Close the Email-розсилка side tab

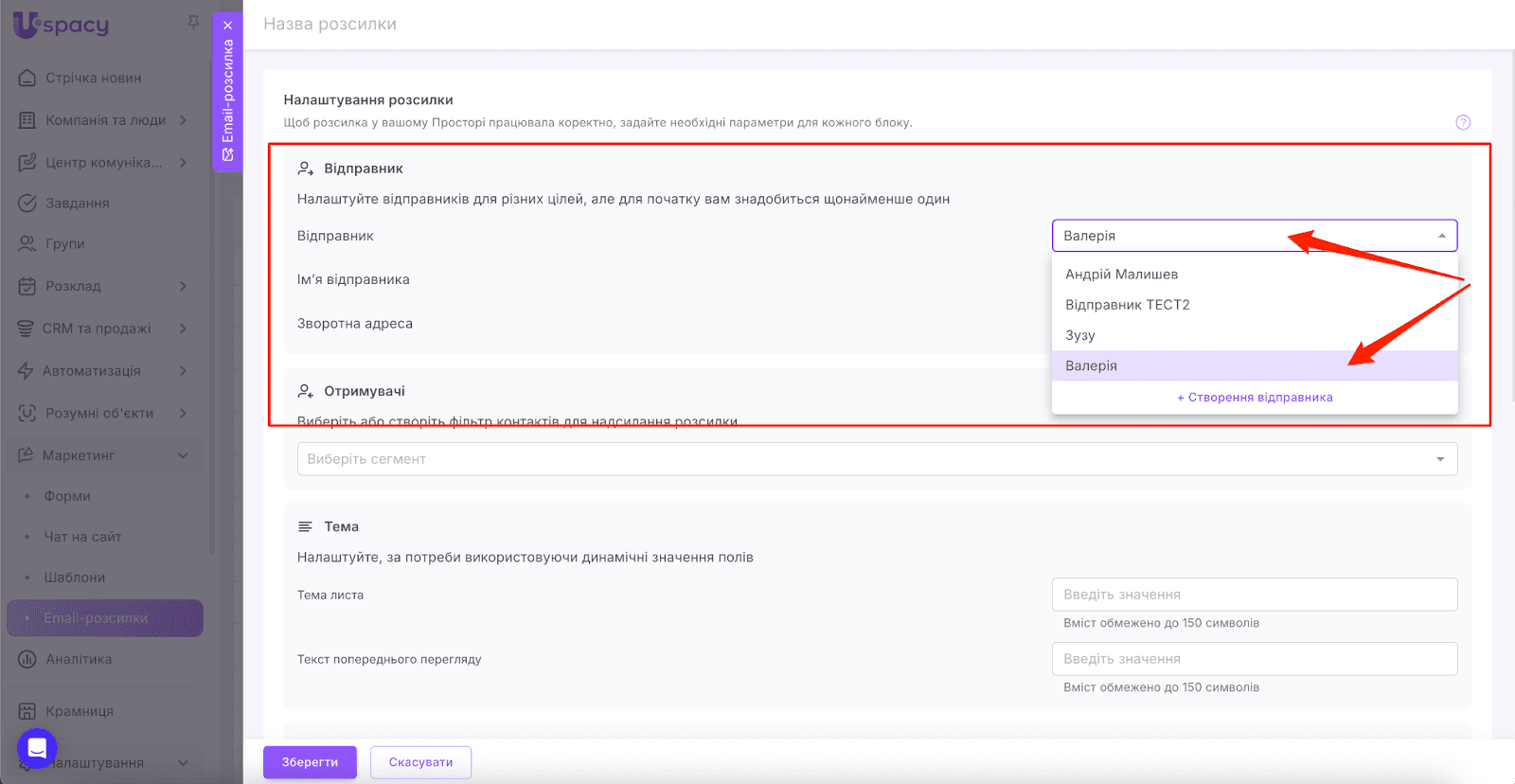click(x=227, y=26)
